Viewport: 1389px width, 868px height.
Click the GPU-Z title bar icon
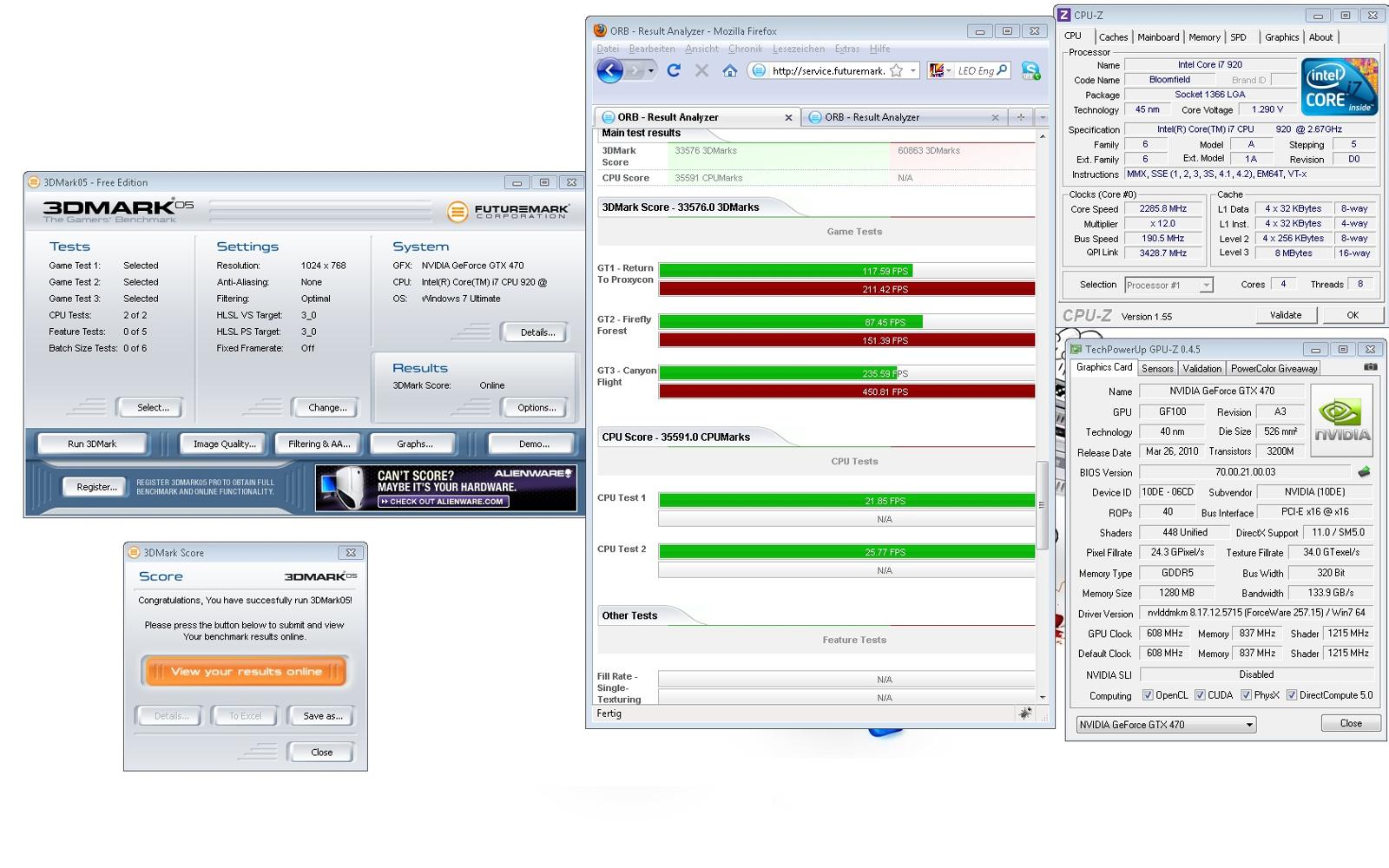click(1076, 349)
